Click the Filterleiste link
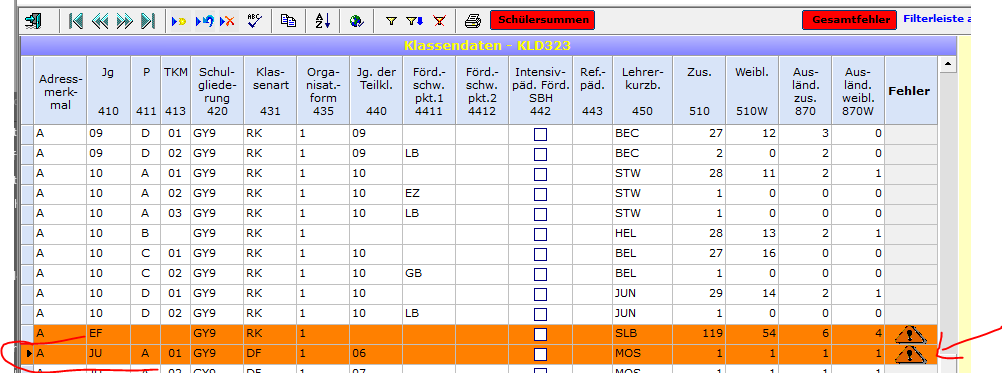The width and height of the screenshot is (1002, 373). 937,19
